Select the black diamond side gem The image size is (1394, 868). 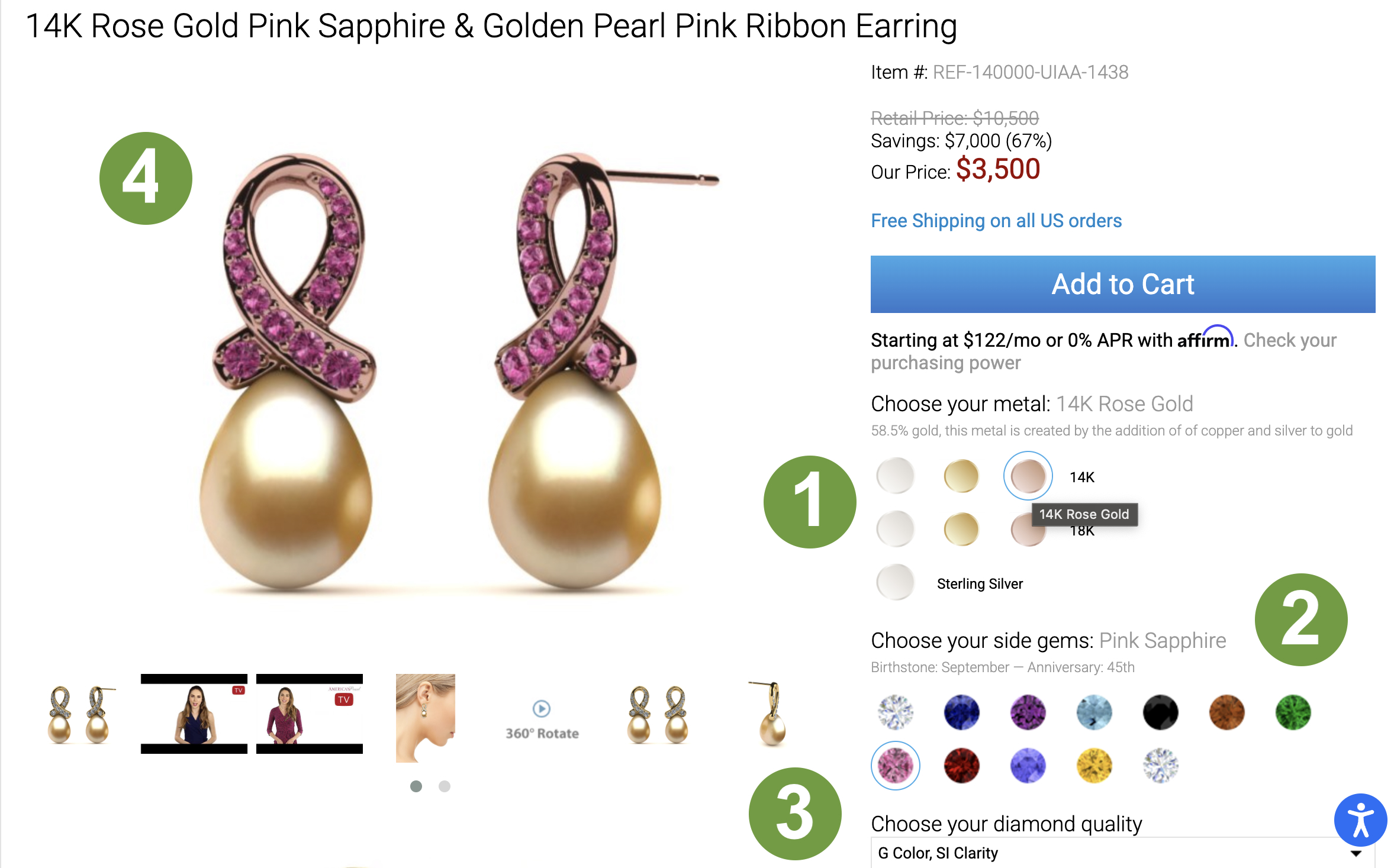coord(1160,712)
